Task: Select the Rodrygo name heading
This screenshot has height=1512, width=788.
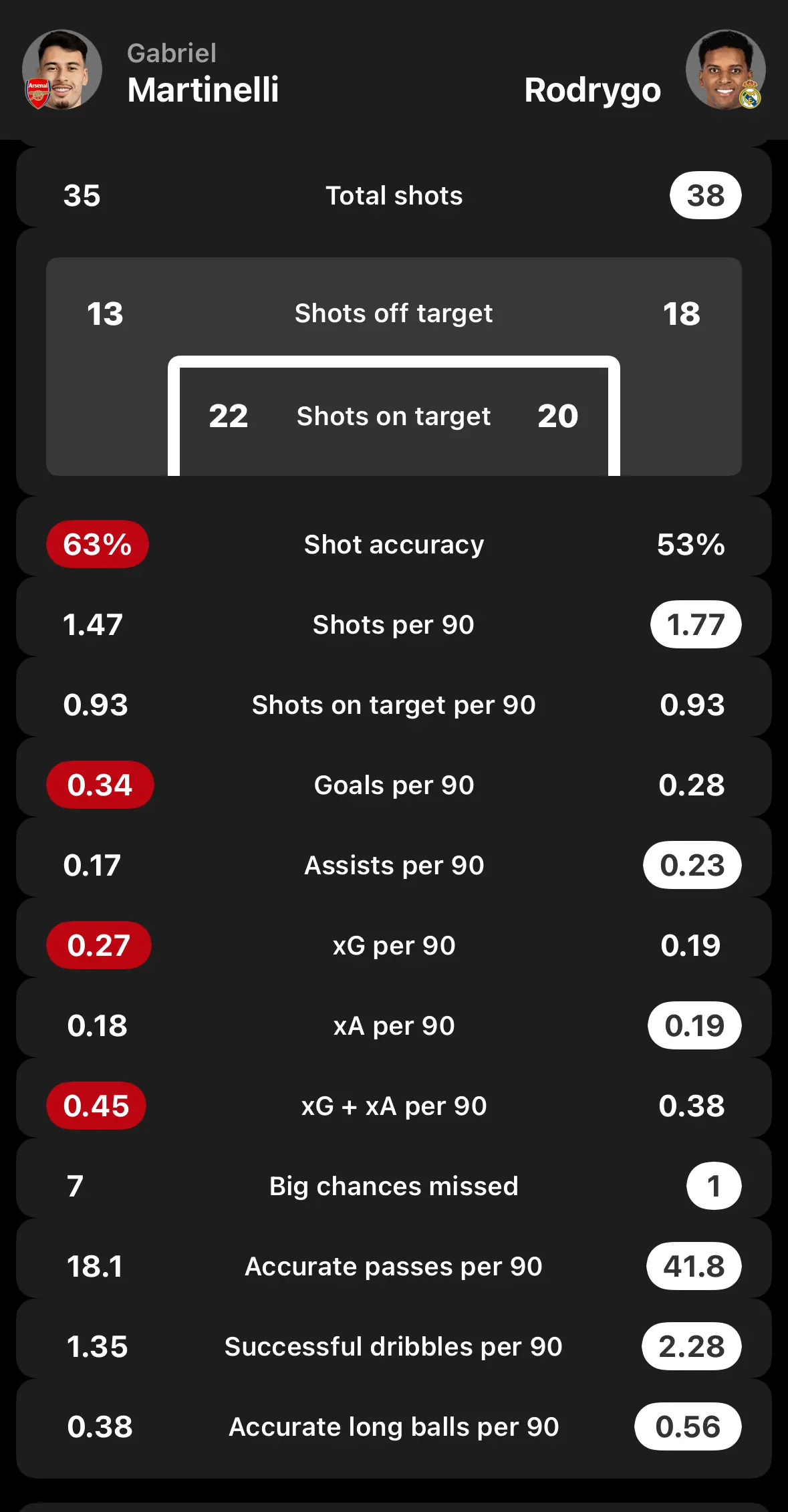Action: [x=592, y=90]
